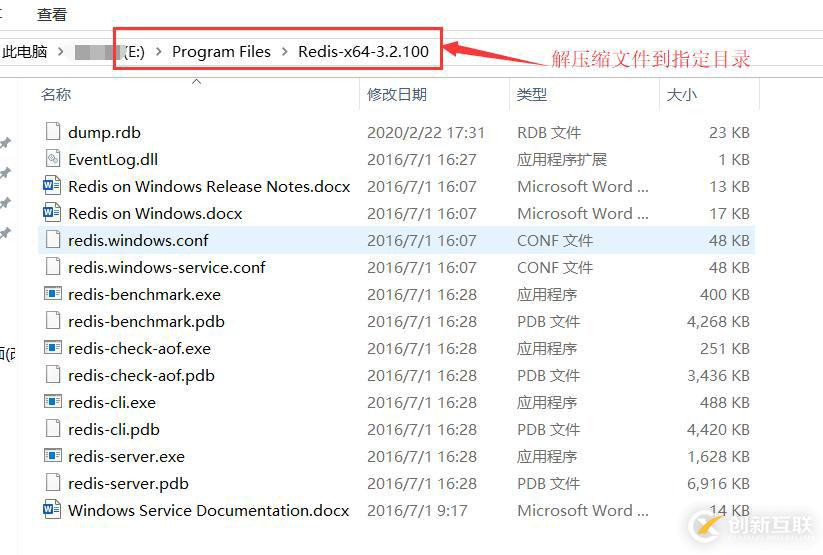Click the redis-cli.pdb file icon
The image size is (823, 555).
[x=52, y=430]
